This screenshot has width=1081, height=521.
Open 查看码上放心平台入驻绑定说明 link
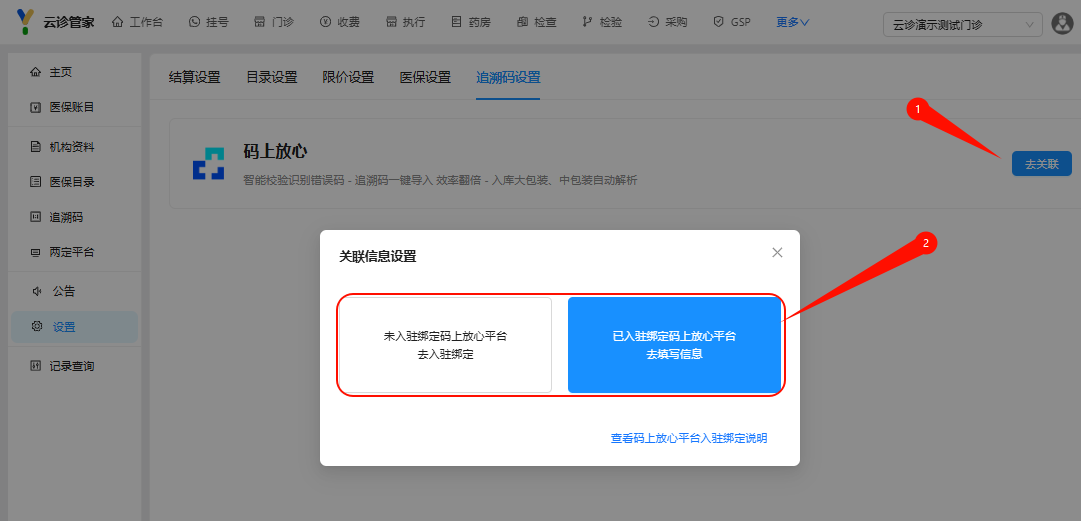[689, 438]
